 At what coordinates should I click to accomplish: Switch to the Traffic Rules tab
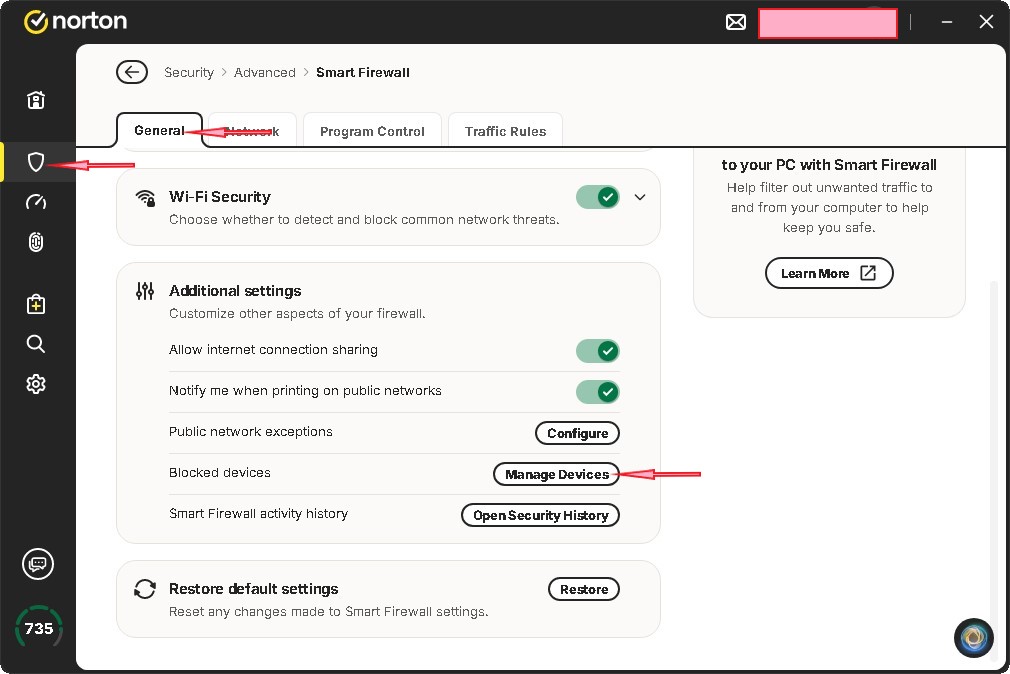click(506, 131)
